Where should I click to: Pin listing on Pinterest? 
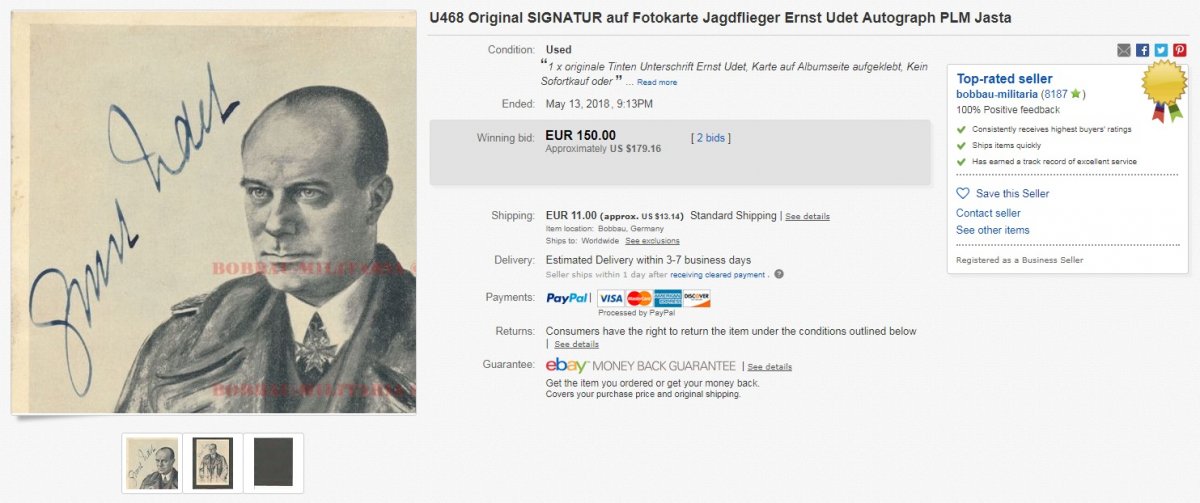(x=1180, y=50)
